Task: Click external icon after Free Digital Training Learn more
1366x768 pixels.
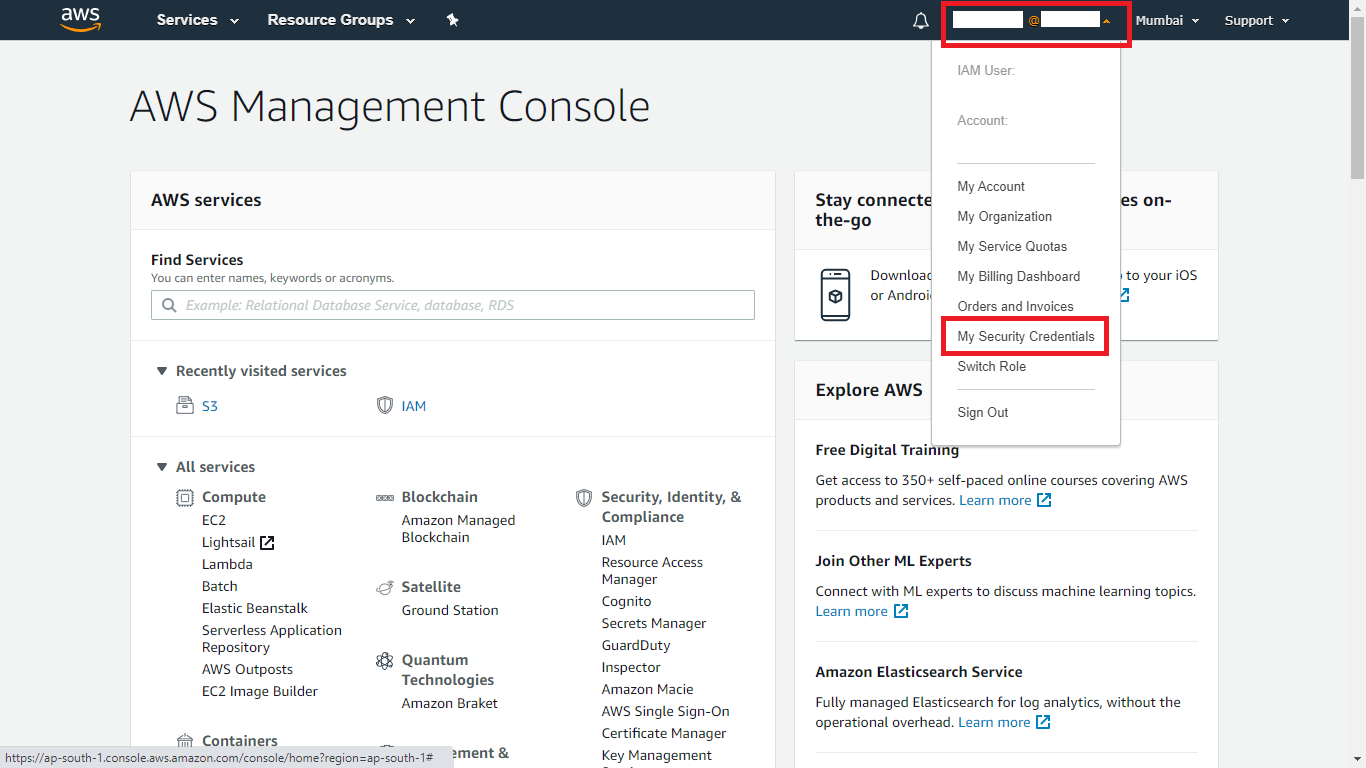Action: pyautogui.click(x=1044, y=500)
